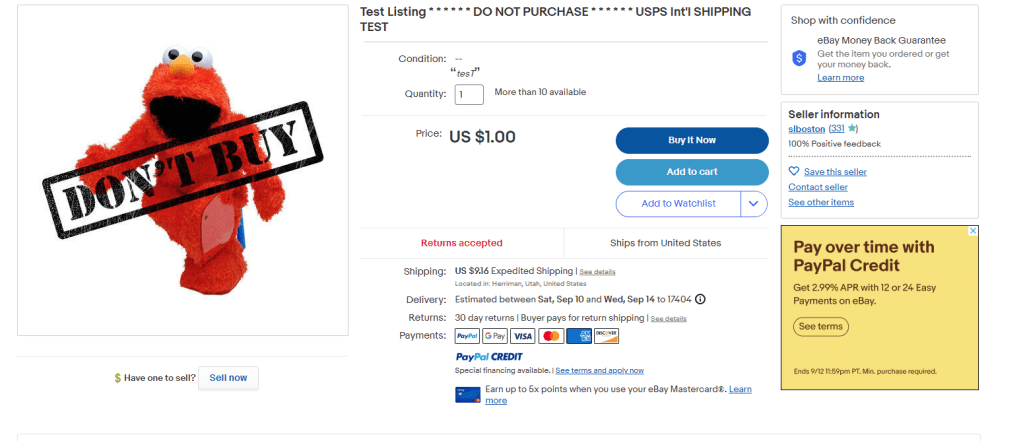This screenshot has height=441, width=1023.
Task: Open the slboston seller profile link
Action: 806,129
